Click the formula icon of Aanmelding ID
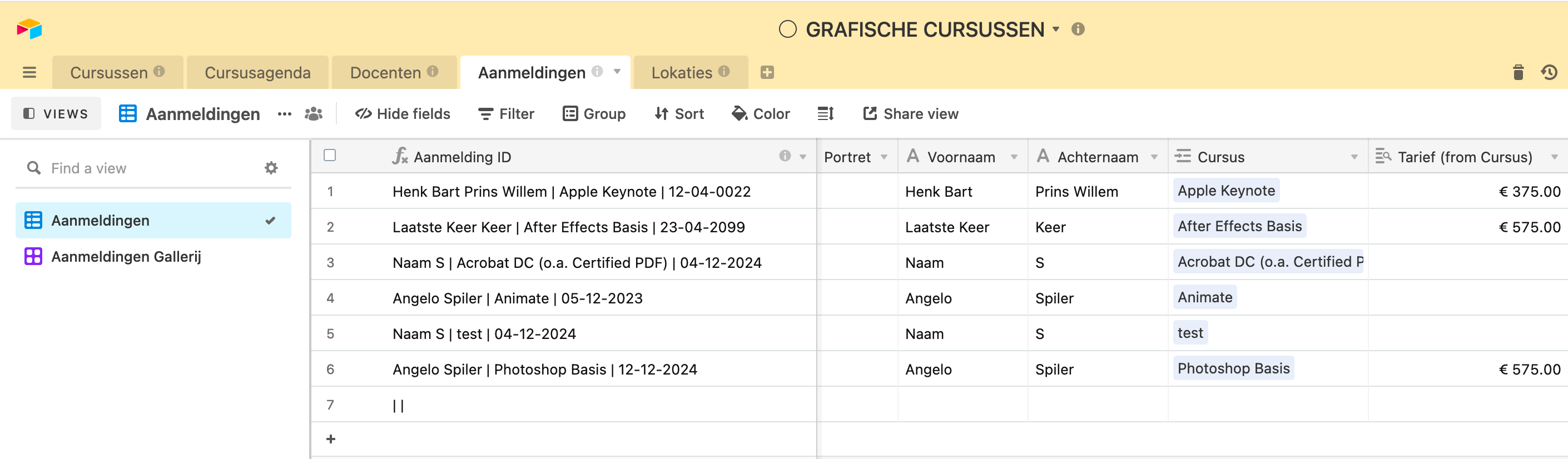Viewport: 1568px width, 459px height. coord(400,156)
